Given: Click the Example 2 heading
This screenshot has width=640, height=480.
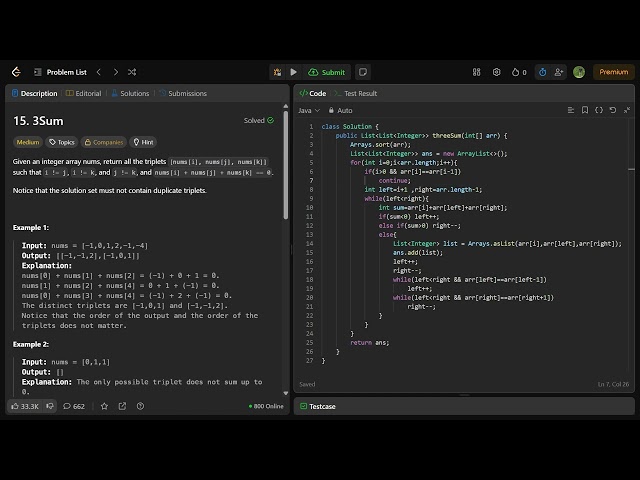Looking at the screenshot, I should tap(31, 344).
